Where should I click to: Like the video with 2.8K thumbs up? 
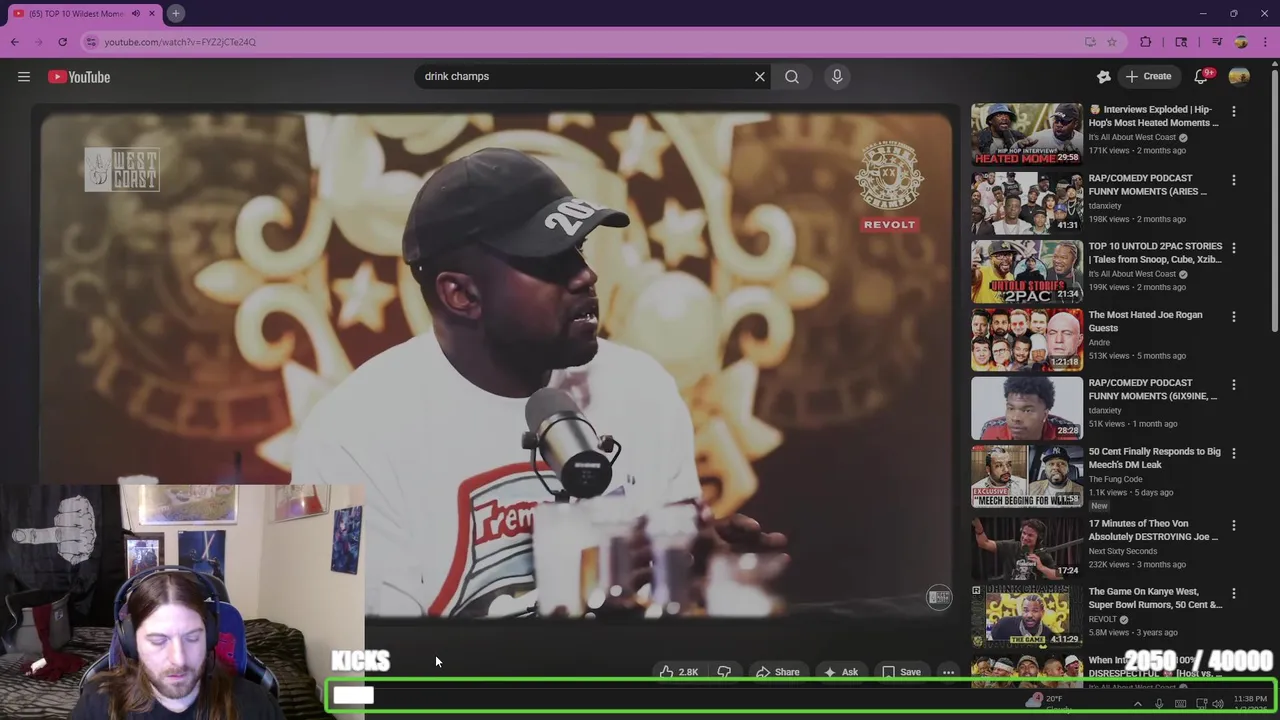point(679,672)
